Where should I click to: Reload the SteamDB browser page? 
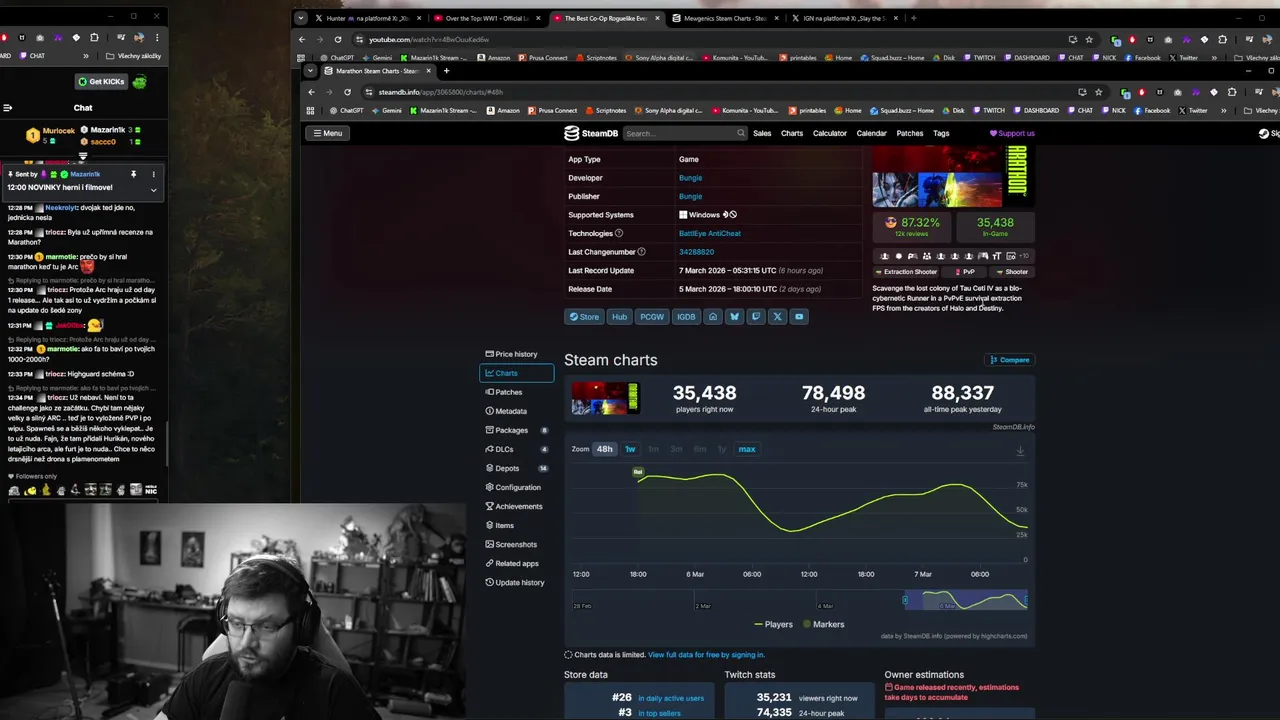point(347,92)
